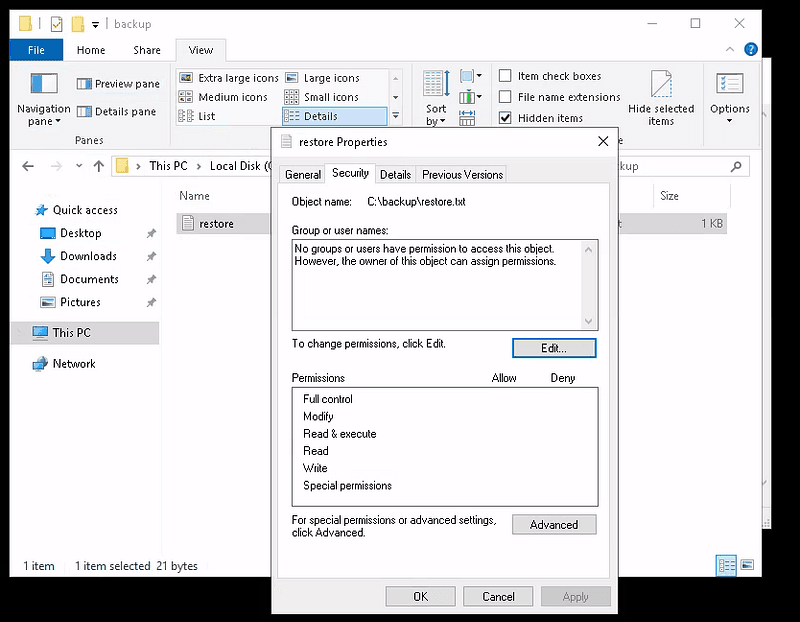
Task: Click the Edit button to change permissions
Action: 554,347
